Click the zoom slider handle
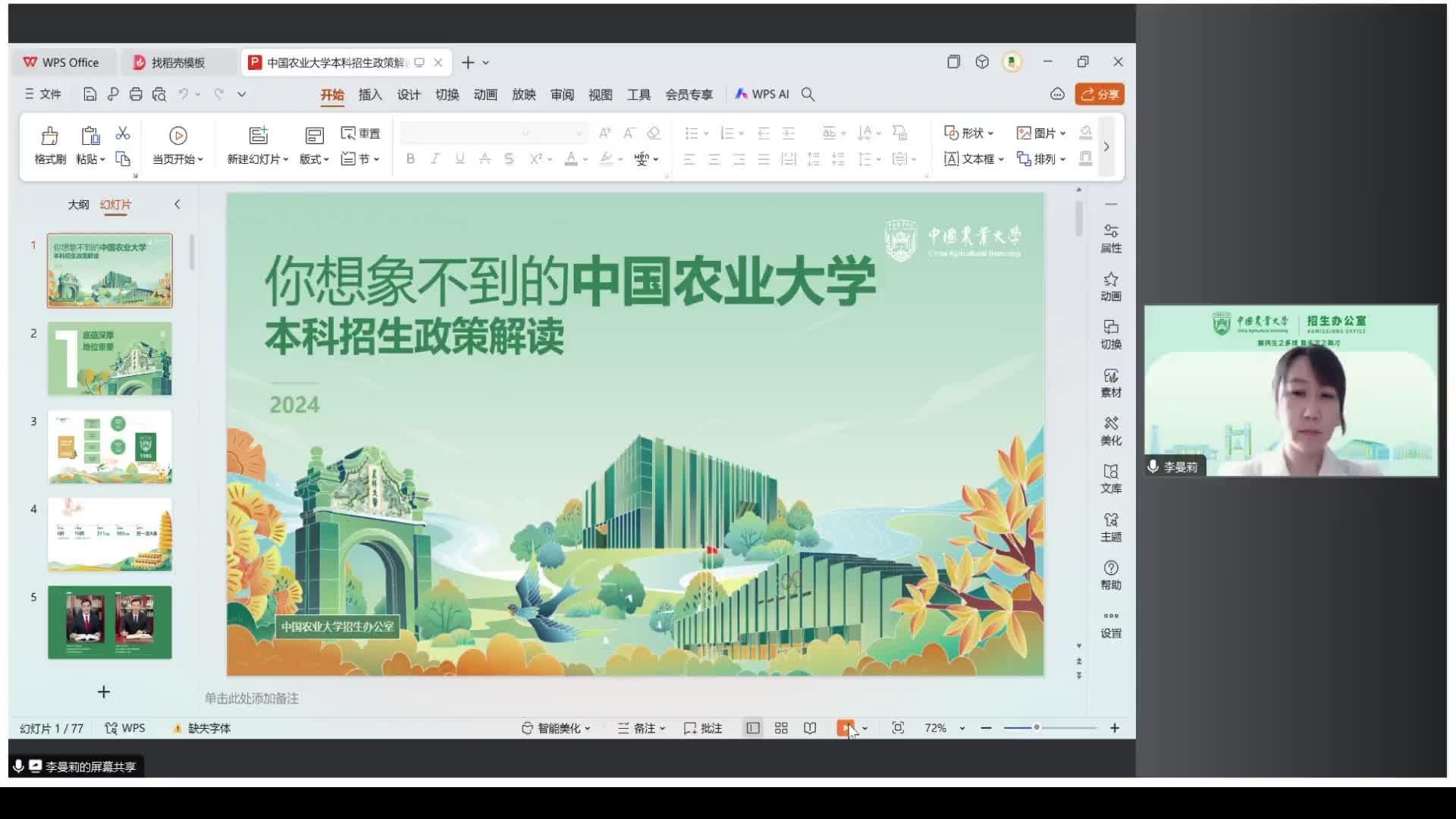 point(1037,727)
